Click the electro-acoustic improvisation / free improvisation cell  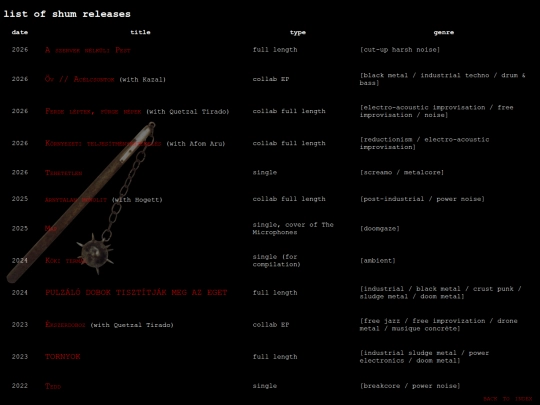coord(437,111)
